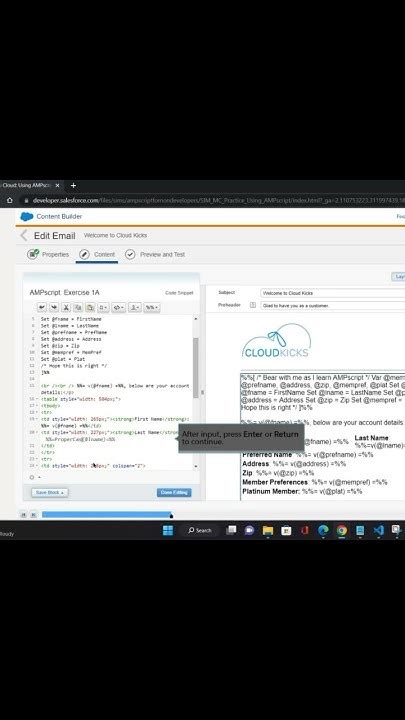Click the 'Member Preferences' preview text
405x720 pixels.
(275, 482)
